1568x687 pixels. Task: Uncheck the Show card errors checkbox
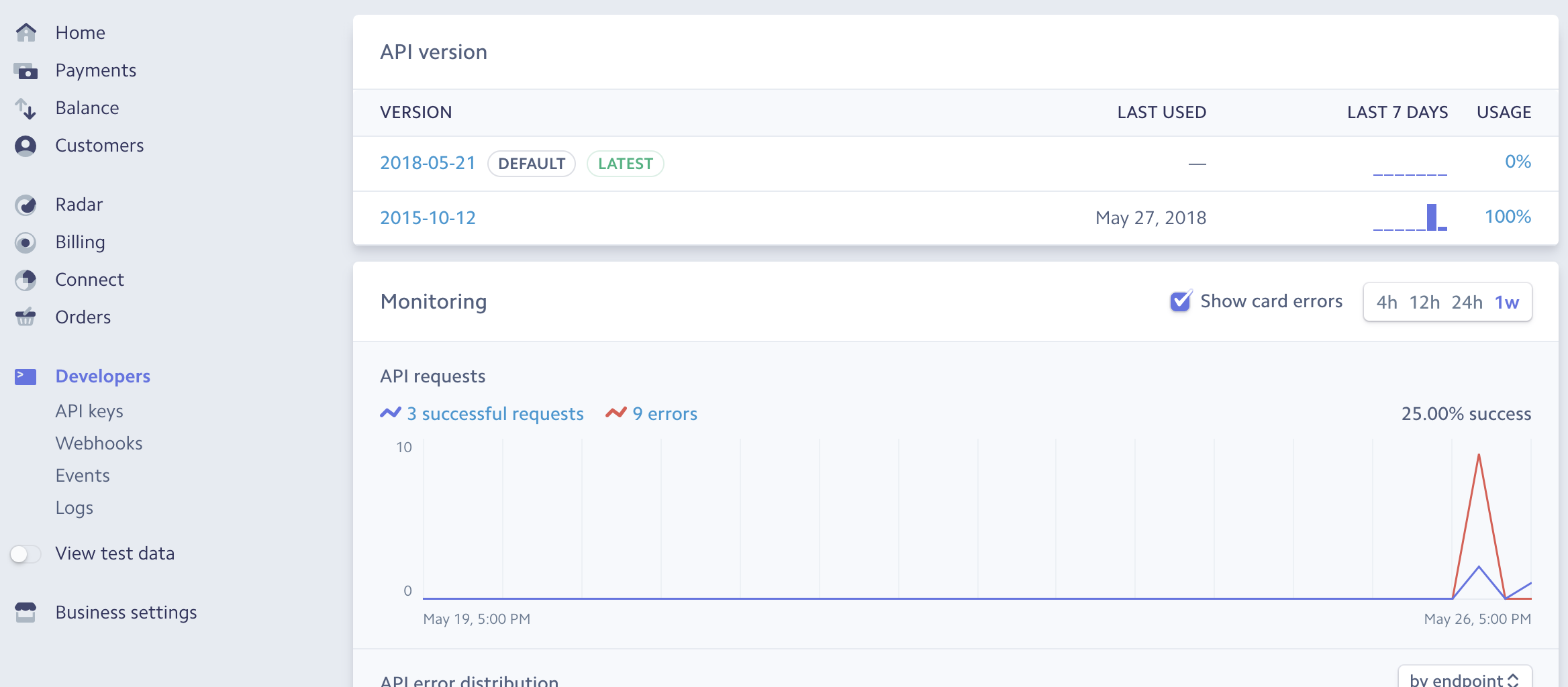pos(1181,301)
